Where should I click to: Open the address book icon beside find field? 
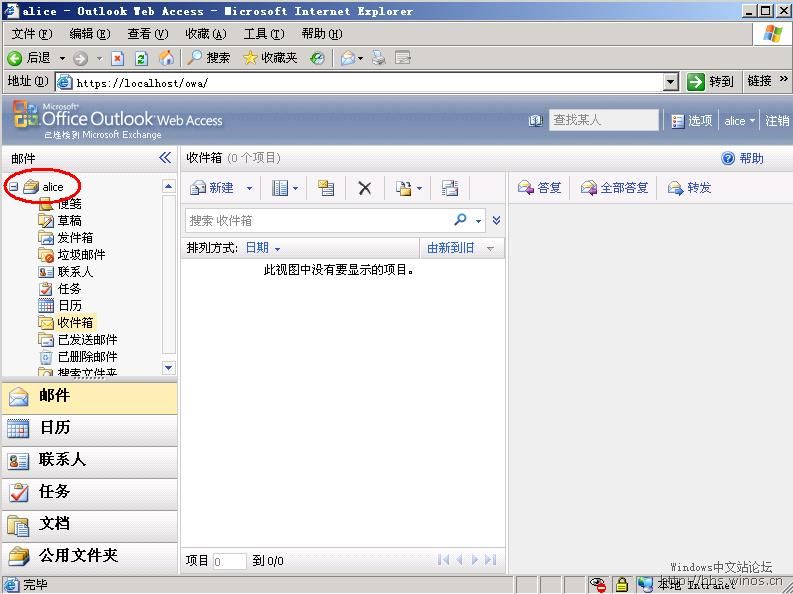[536, 120]
